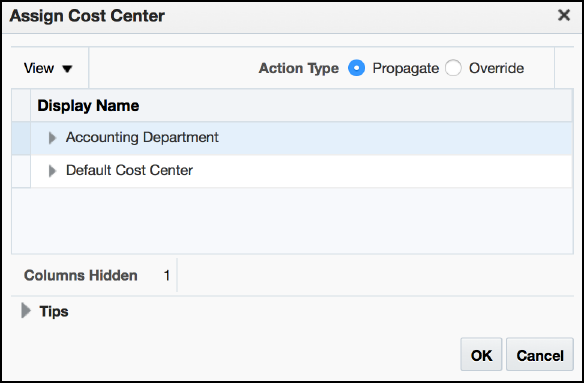Click the Override label text

(496, 68)
